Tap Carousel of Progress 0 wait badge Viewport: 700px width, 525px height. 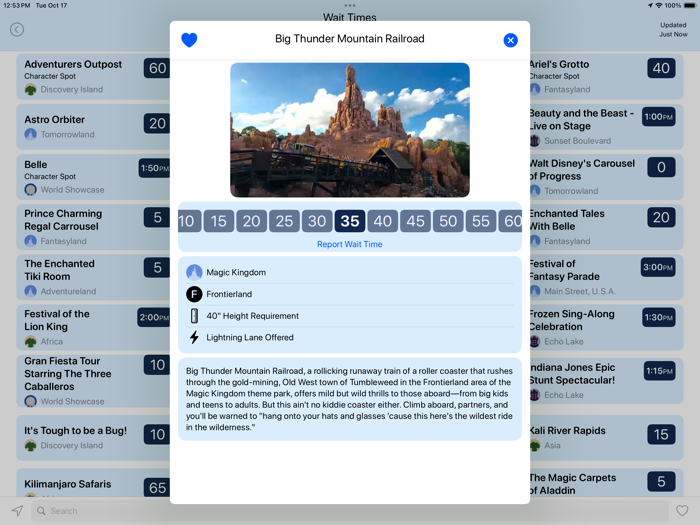[661, 167]
